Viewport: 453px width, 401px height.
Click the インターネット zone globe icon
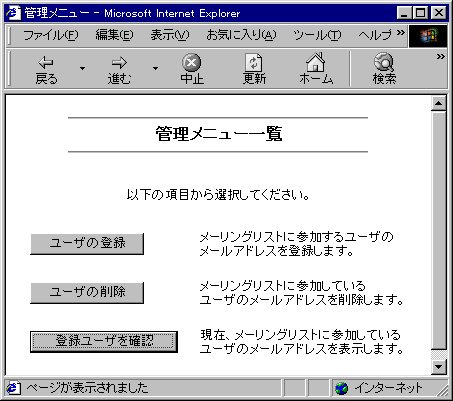point(341,388)
